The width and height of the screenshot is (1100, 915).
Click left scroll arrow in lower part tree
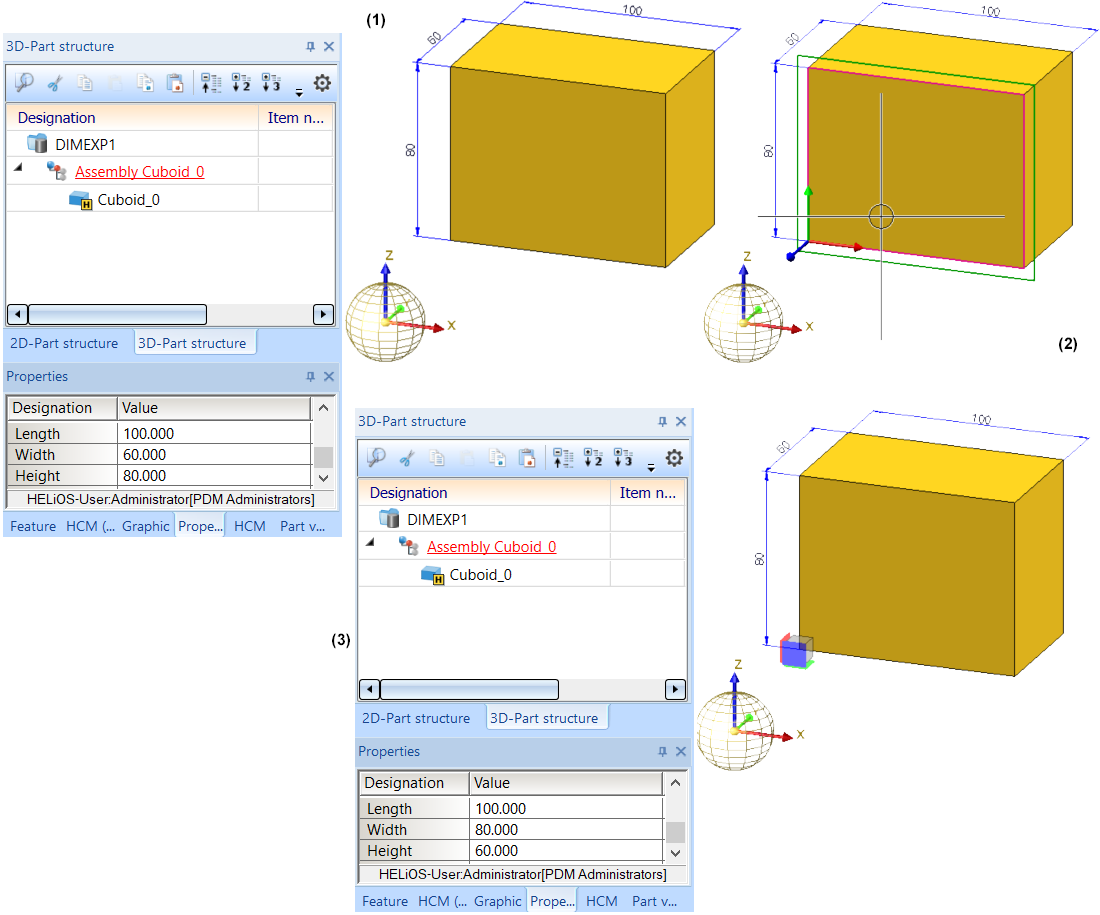coord(370,689)
